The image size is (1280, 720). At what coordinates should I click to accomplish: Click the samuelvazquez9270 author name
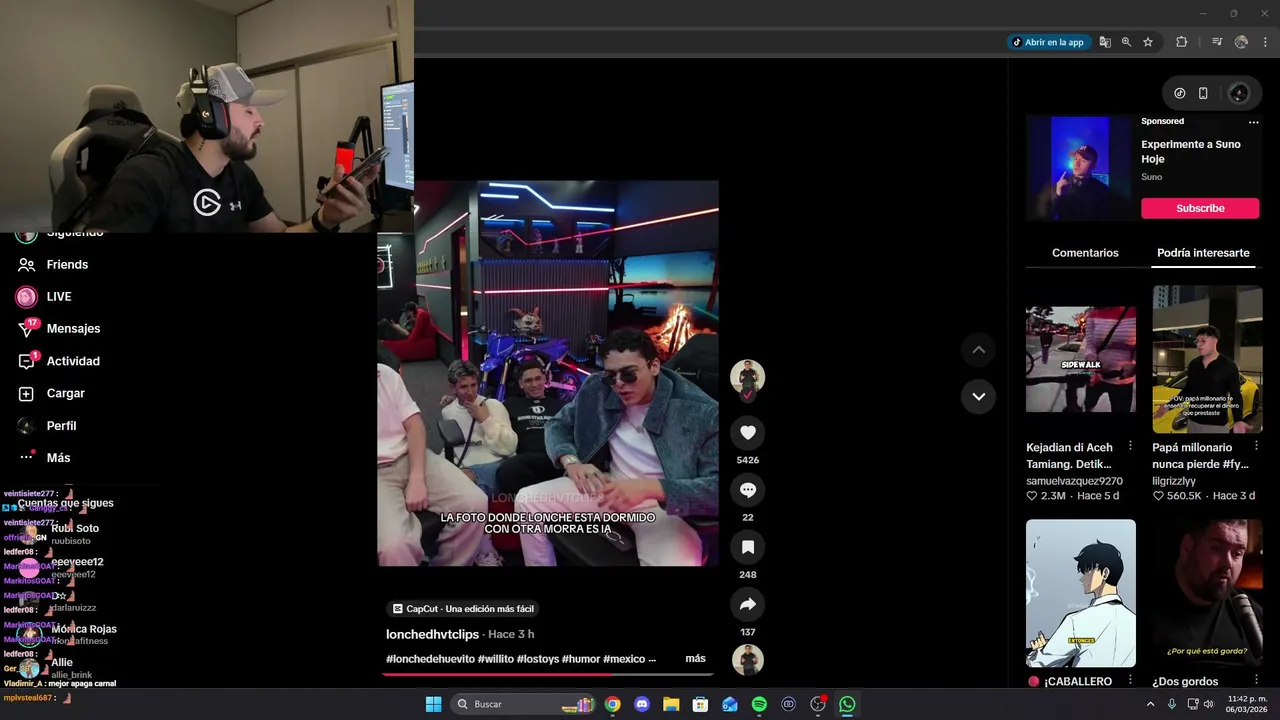pos(1074,481)
